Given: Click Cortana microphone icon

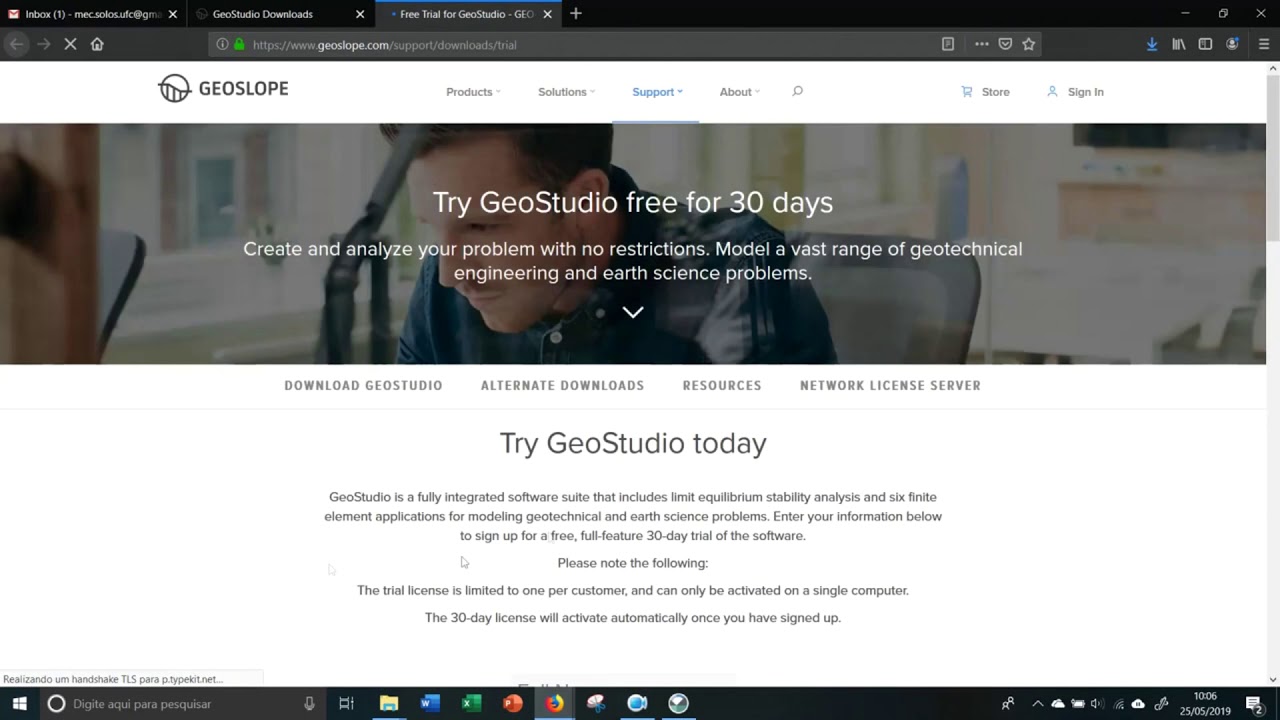Looking at the screenshot, I should point(310,703).
